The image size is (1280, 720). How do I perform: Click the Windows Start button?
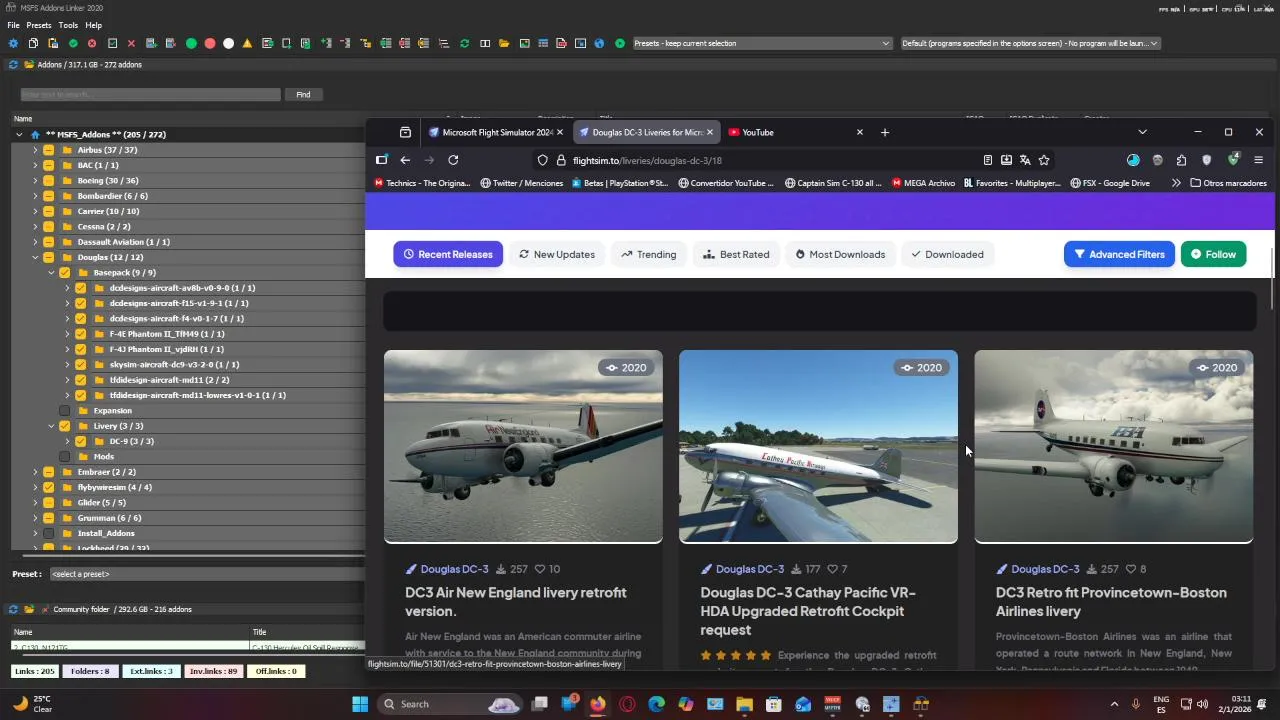(360, 704)
